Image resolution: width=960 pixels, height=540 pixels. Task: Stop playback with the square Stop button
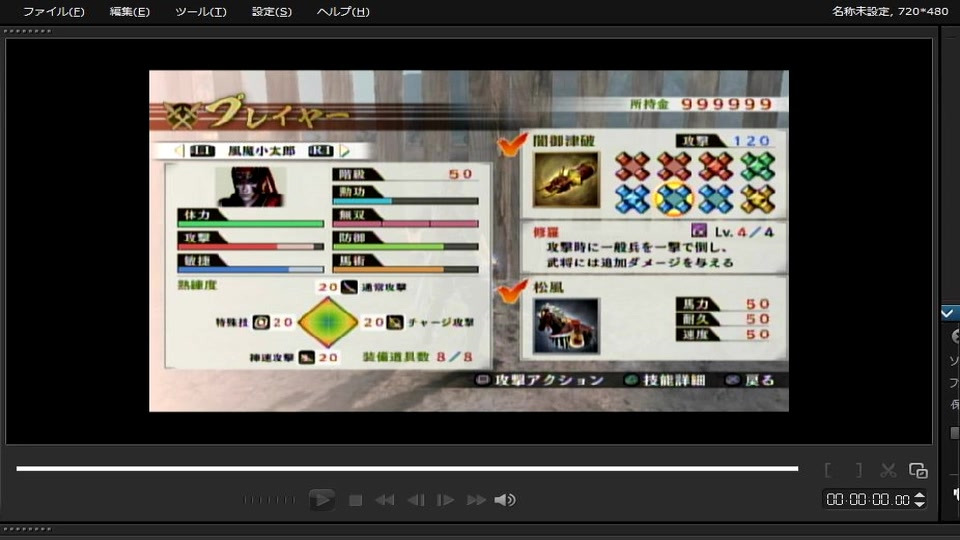tap(355, 500)
